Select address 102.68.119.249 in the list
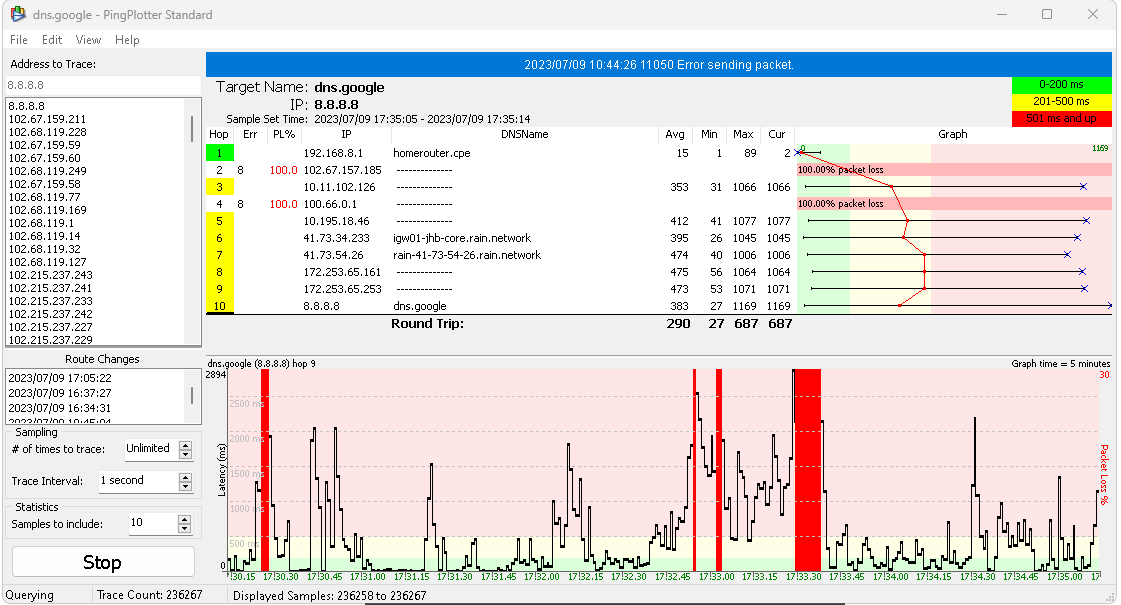 pyautogui.click(x=47, y=171)
